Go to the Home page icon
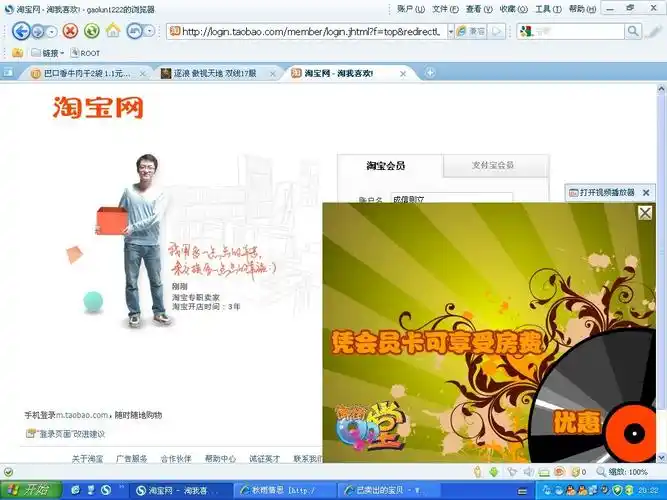 point(113,31)
